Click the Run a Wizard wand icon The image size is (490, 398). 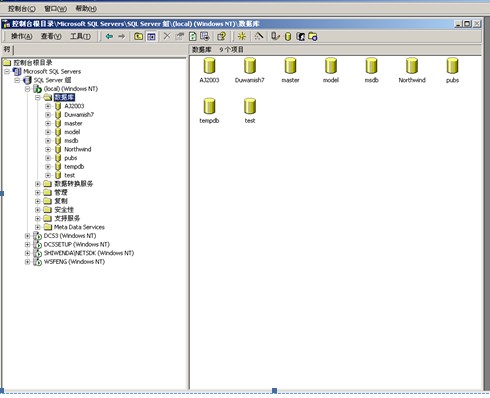pos(259,36)
